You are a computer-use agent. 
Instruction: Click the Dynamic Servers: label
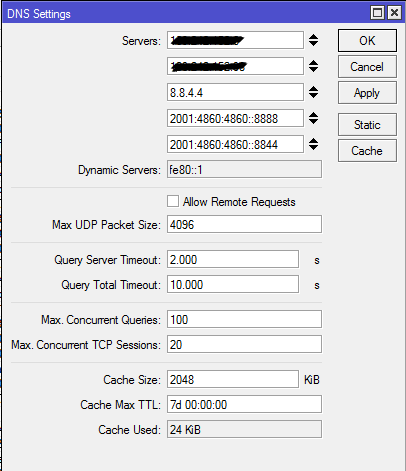(x=119, y=170)
